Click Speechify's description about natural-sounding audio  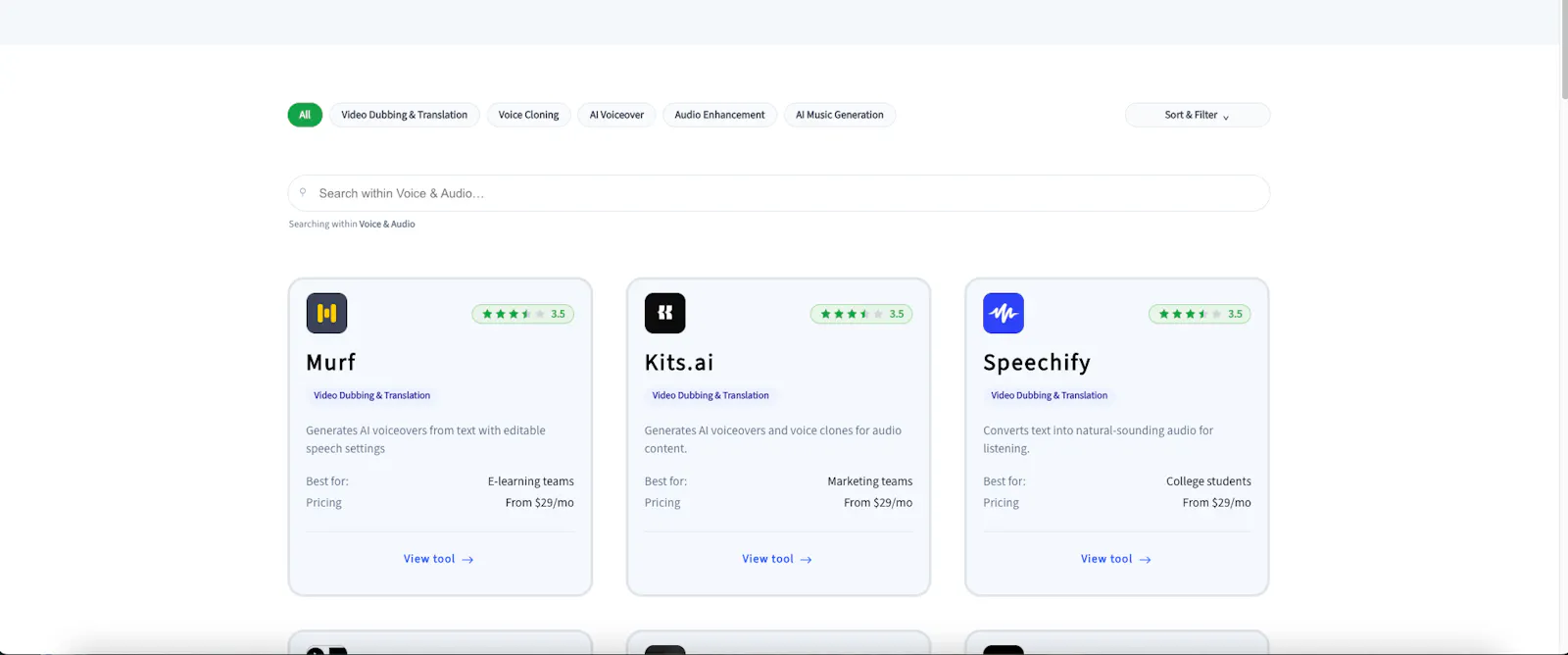pyautogui.click(x=1098, y=439)
